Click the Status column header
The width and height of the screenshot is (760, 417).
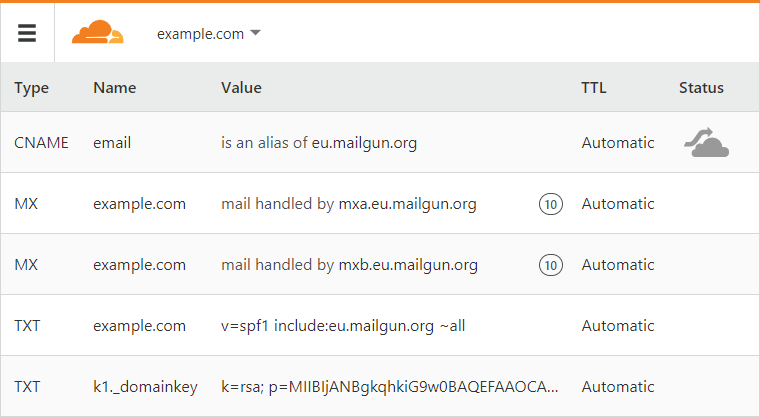(x=701, y=88)
